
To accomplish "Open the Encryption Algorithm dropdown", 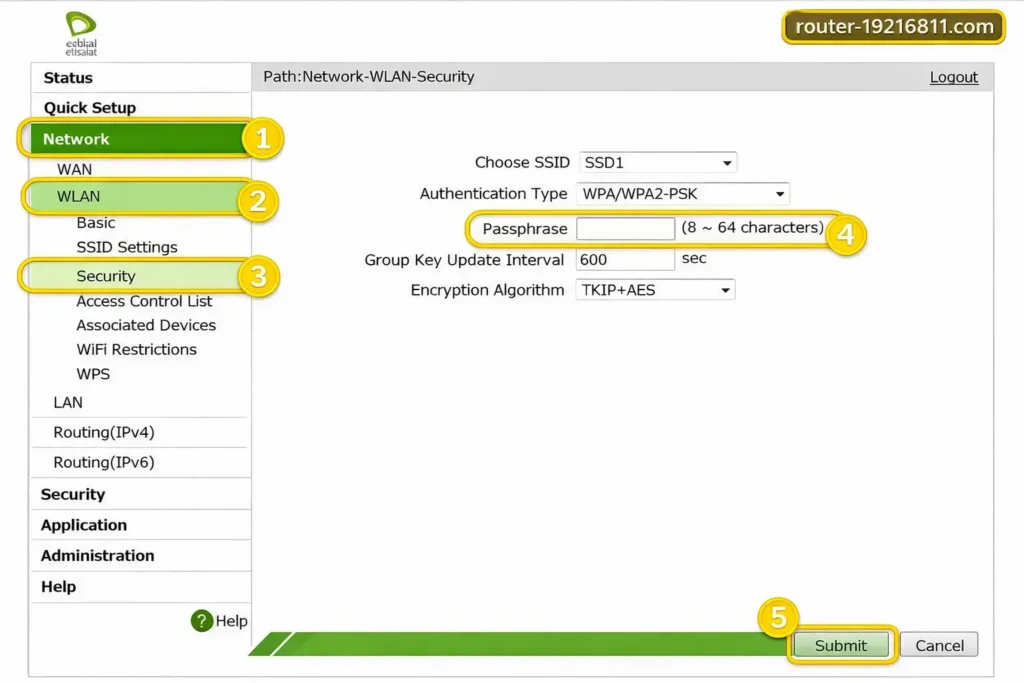I will pyautogui.click(x=655, y=290).
